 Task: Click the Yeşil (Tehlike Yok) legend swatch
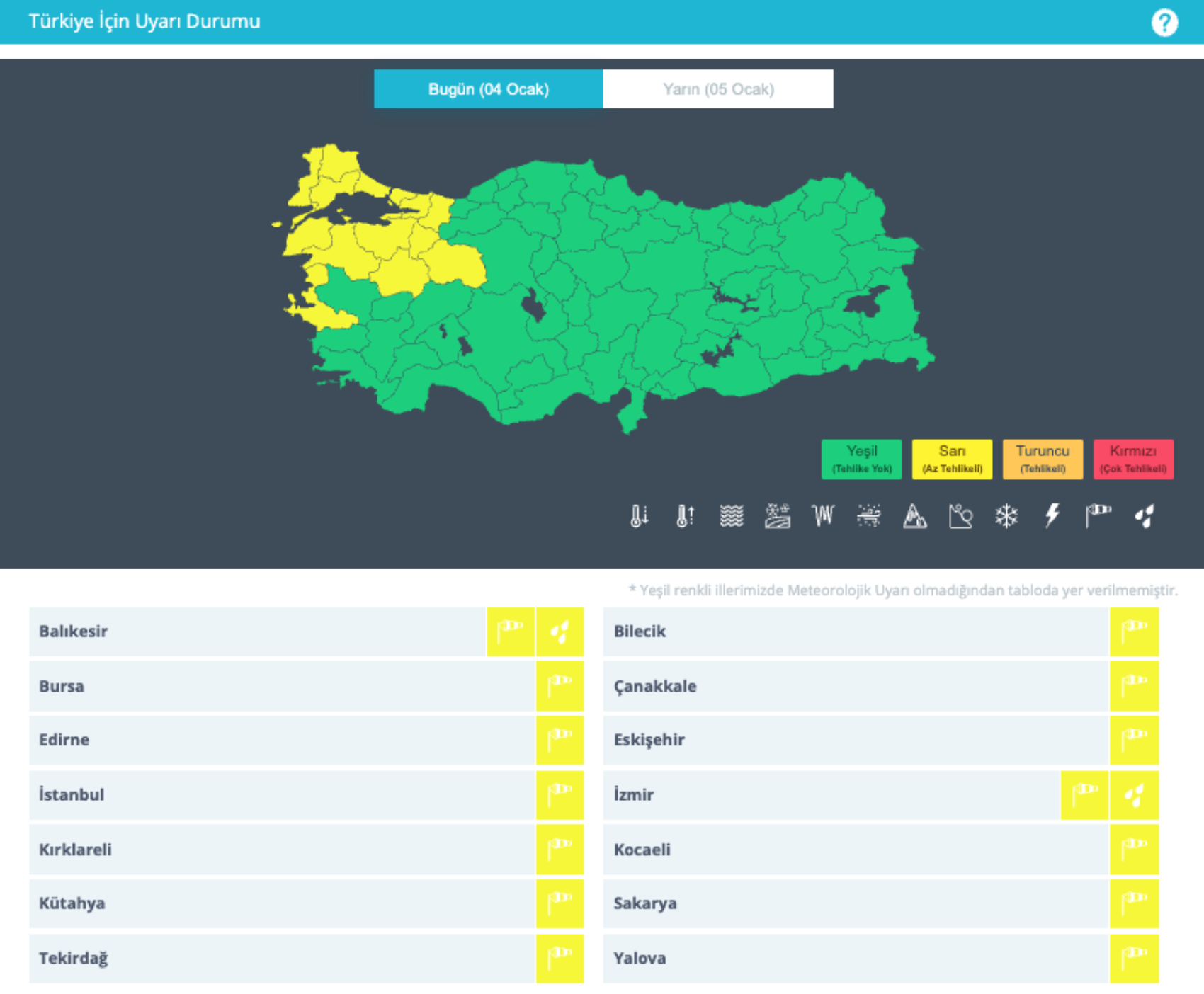(x=861, y=459)
